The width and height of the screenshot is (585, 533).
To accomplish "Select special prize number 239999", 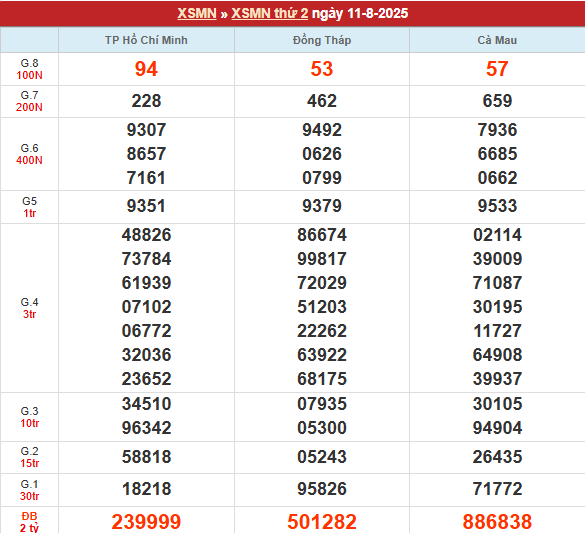I will point(146,521).
